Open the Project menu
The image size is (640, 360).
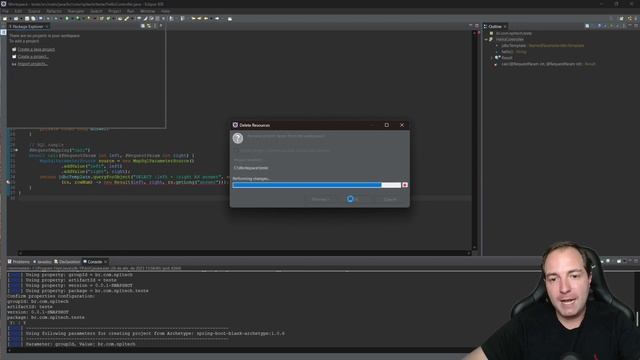(115, 11)
